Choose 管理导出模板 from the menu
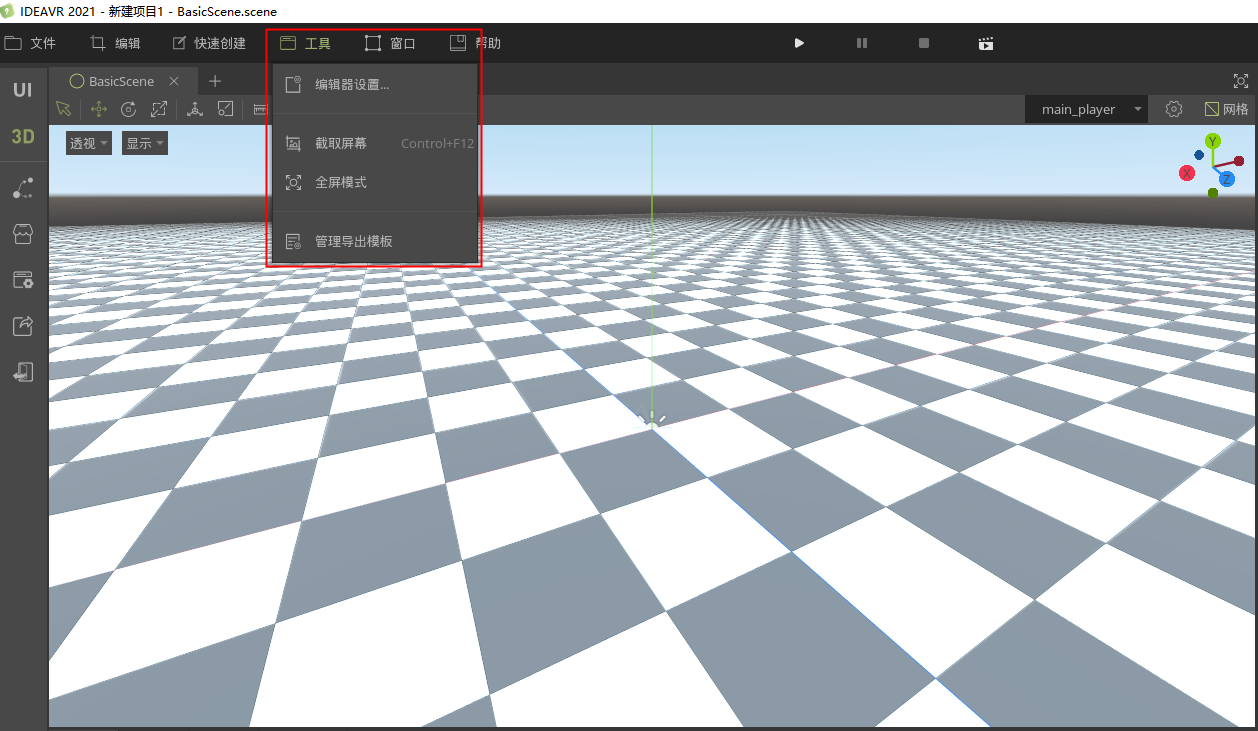1258x731 pixels. click(x=375, y=241)
